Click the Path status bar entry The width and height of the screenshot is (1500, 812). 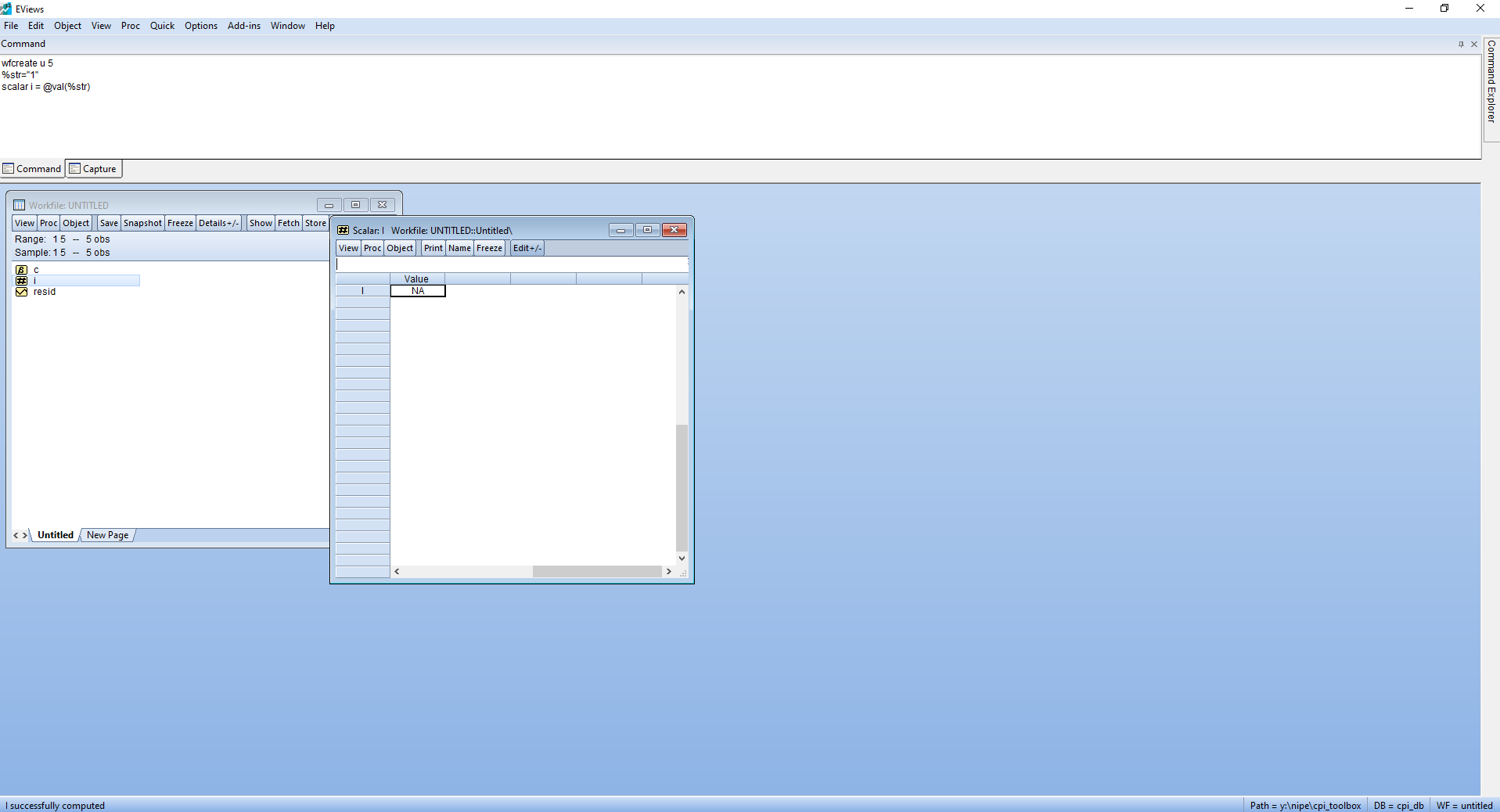(x=1305, y=806)
